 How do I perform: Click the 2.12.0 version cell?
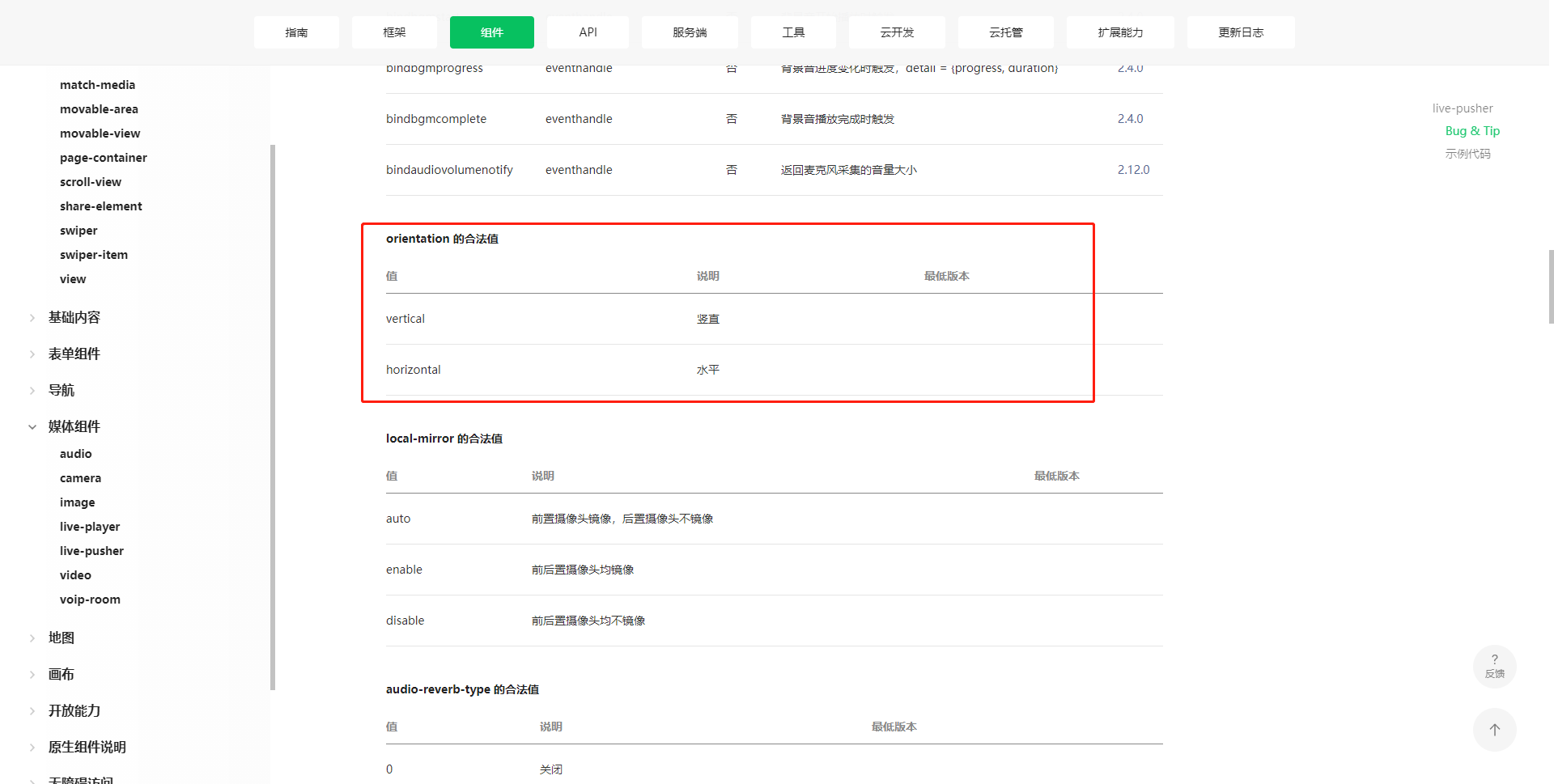[1133, 170]
